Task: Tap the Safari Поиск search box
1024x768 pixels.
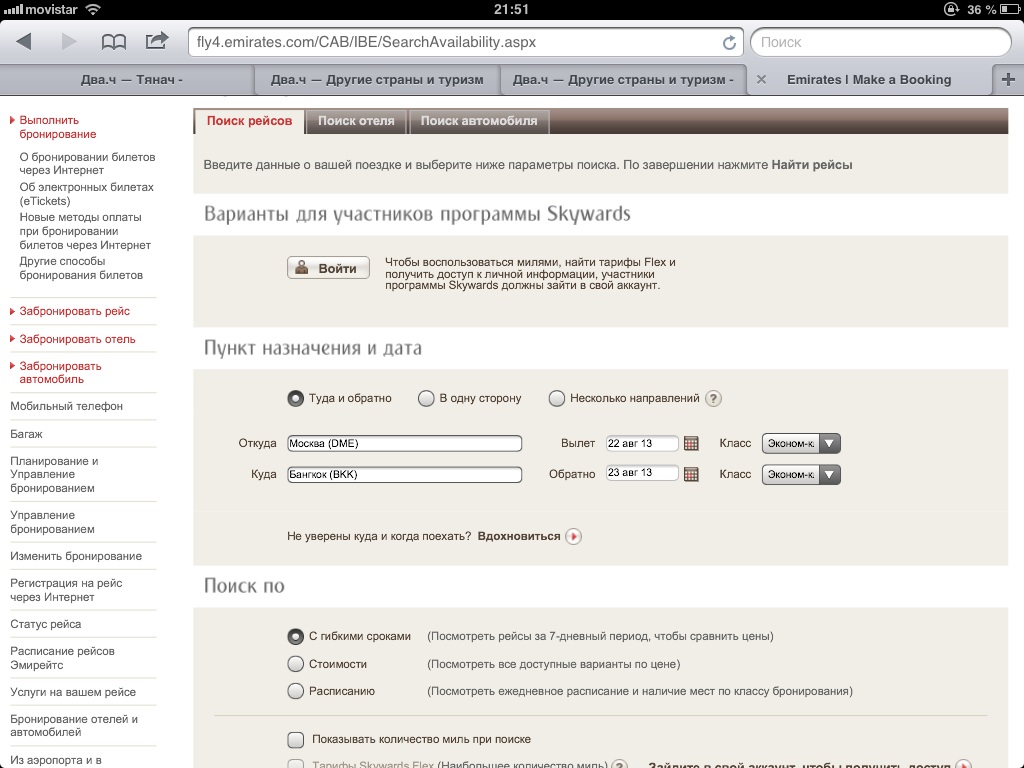Action: tap(880, 42)
